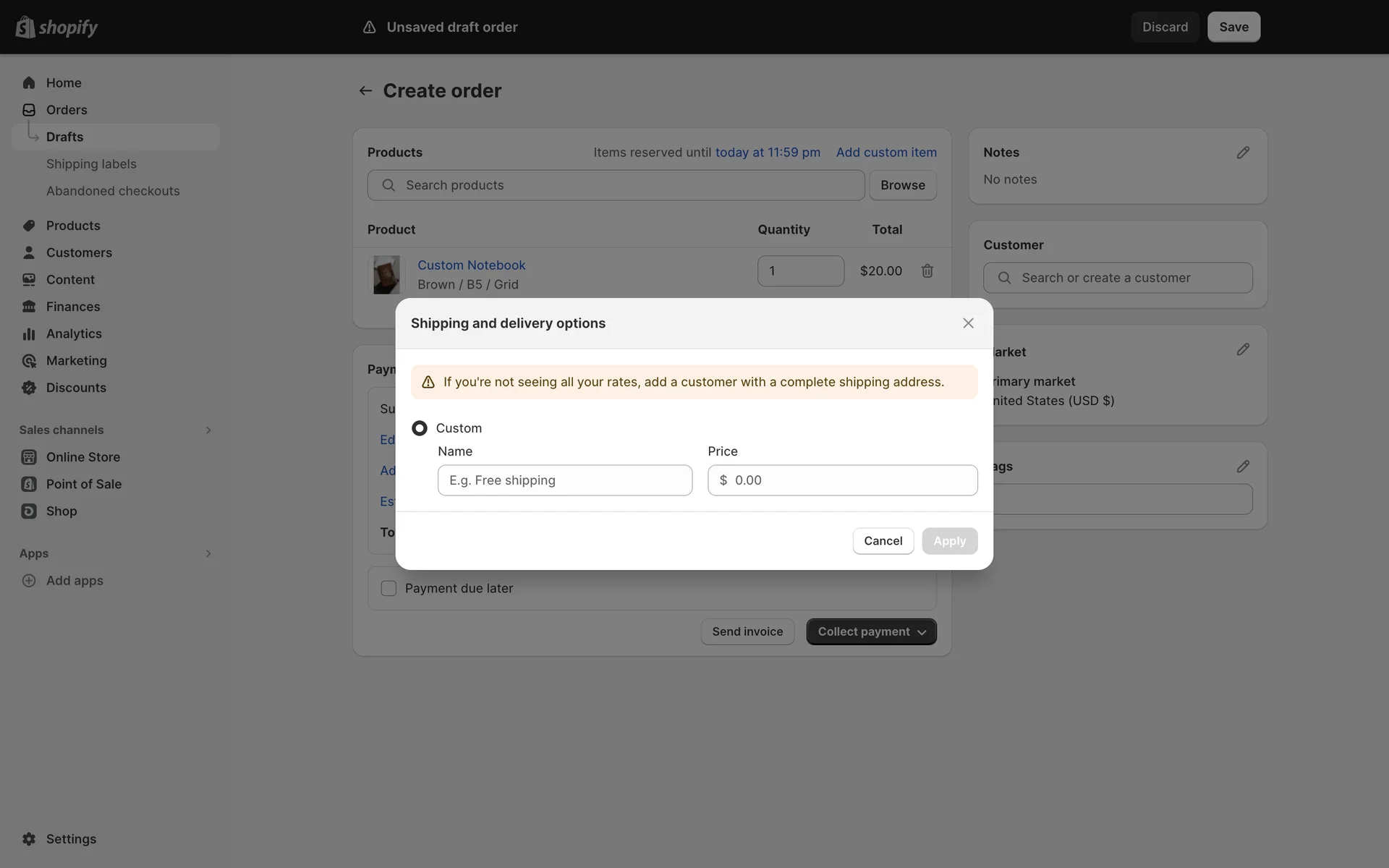Screen dimensions: 1389x868
Task: Click the Cancel button in the dialog
Action: [x=883, y=541]
